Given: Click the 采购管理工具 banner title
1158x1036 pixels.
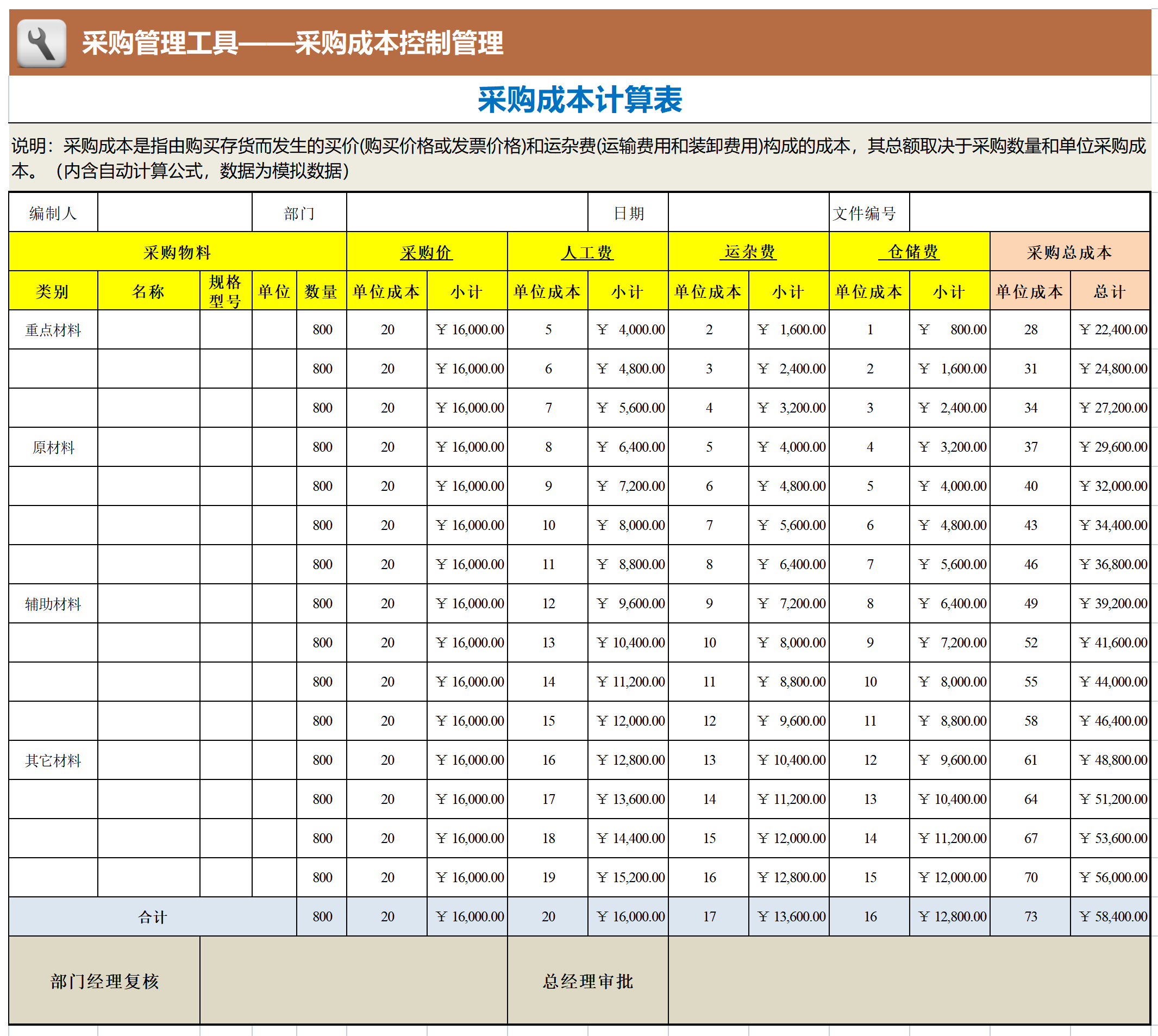Looking at the screenshot, I should point(292,43).
